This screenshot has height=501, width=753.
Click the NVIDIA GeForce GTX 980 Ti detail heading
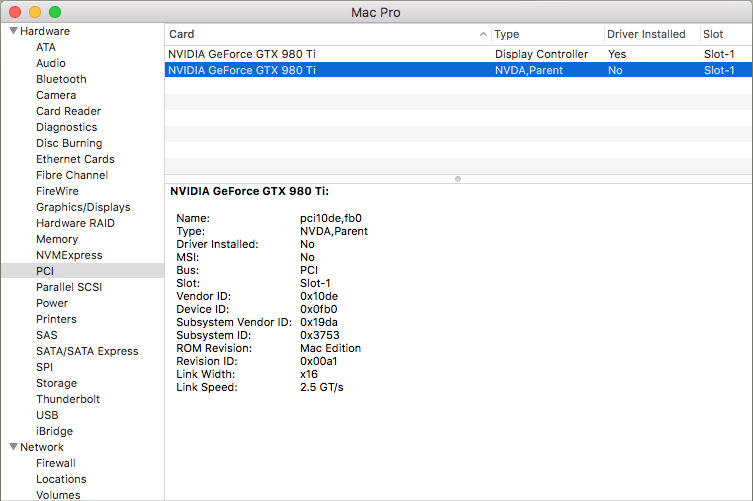pyautogui.click(x=249, y=191)
